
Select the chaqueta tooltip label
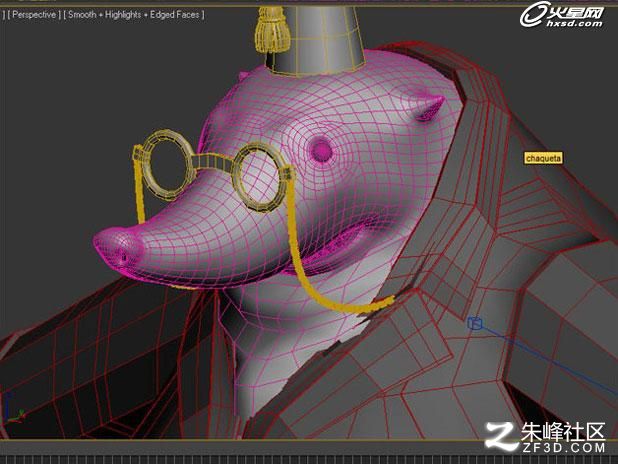[x=543, y=158]
